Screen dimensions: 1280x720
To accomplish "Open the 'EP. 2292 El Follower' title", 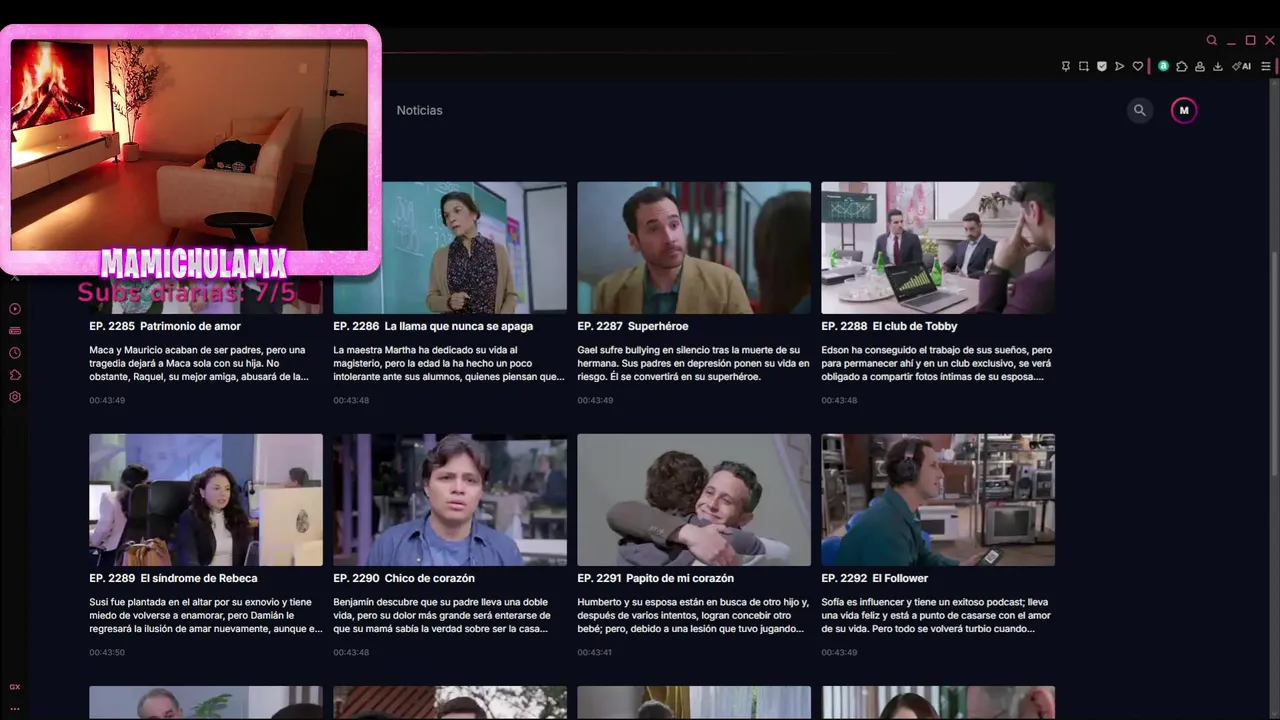I will tap(875, 578).
